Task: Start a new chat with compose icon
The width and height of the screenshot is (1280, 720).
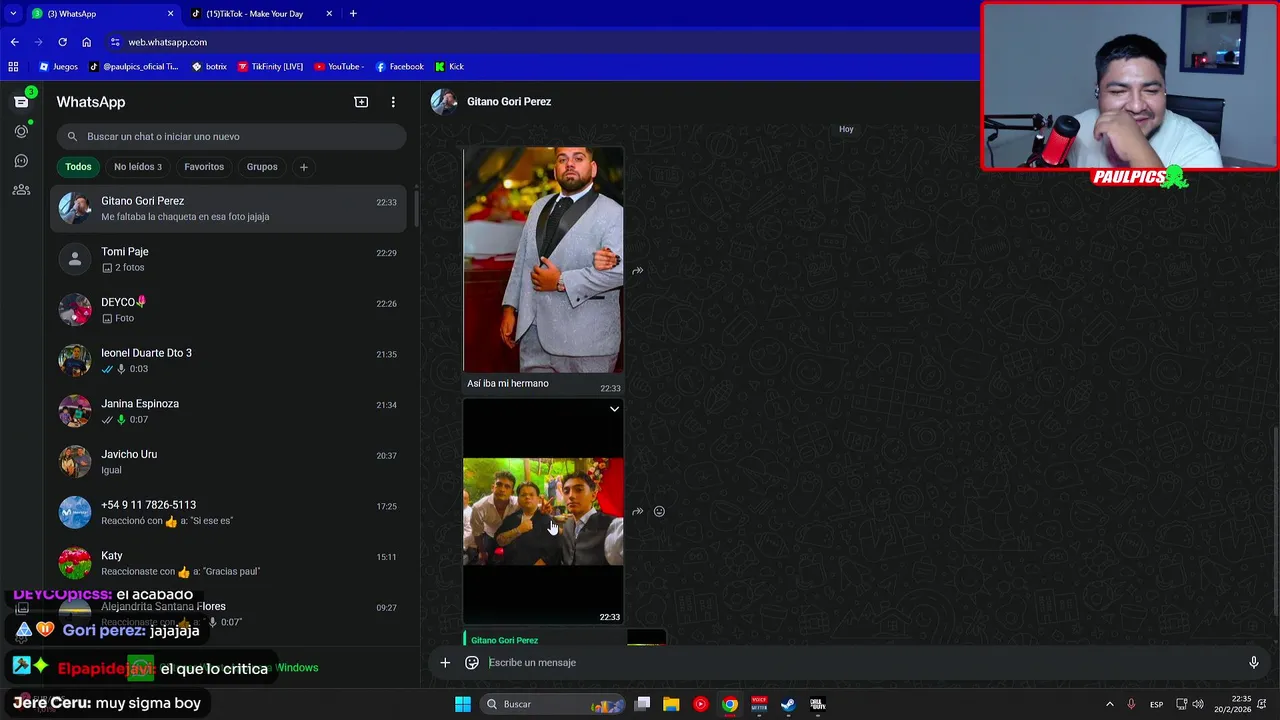Action: (x=361, y=102)
